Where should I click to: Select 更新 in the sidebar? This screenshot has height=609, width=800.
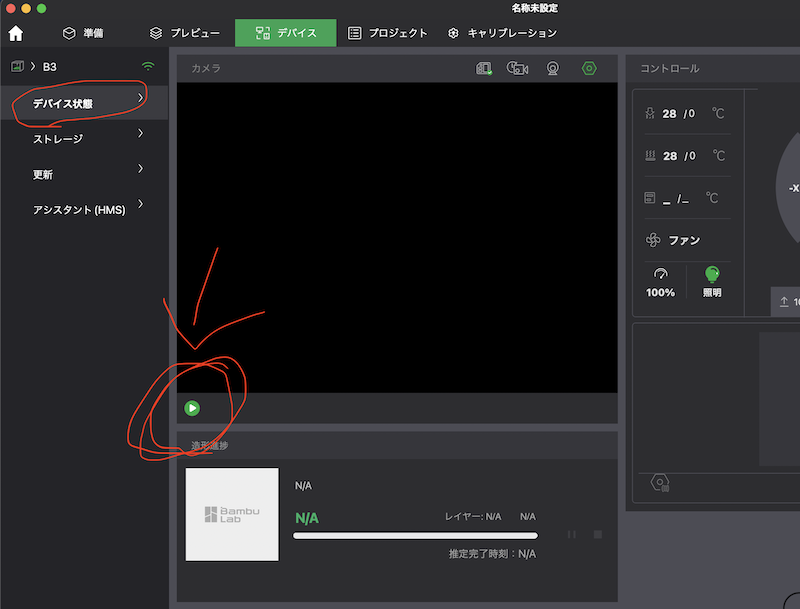point(42,174)
